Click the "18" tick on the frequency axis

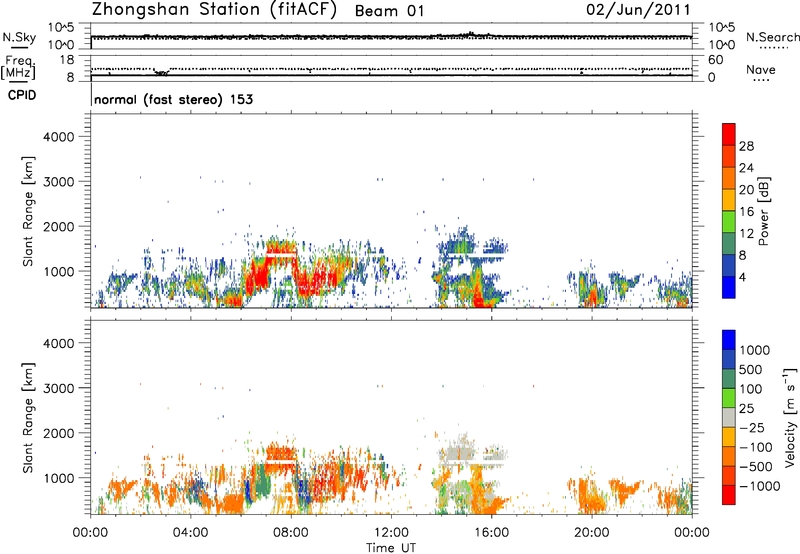[x=67, y=60]
